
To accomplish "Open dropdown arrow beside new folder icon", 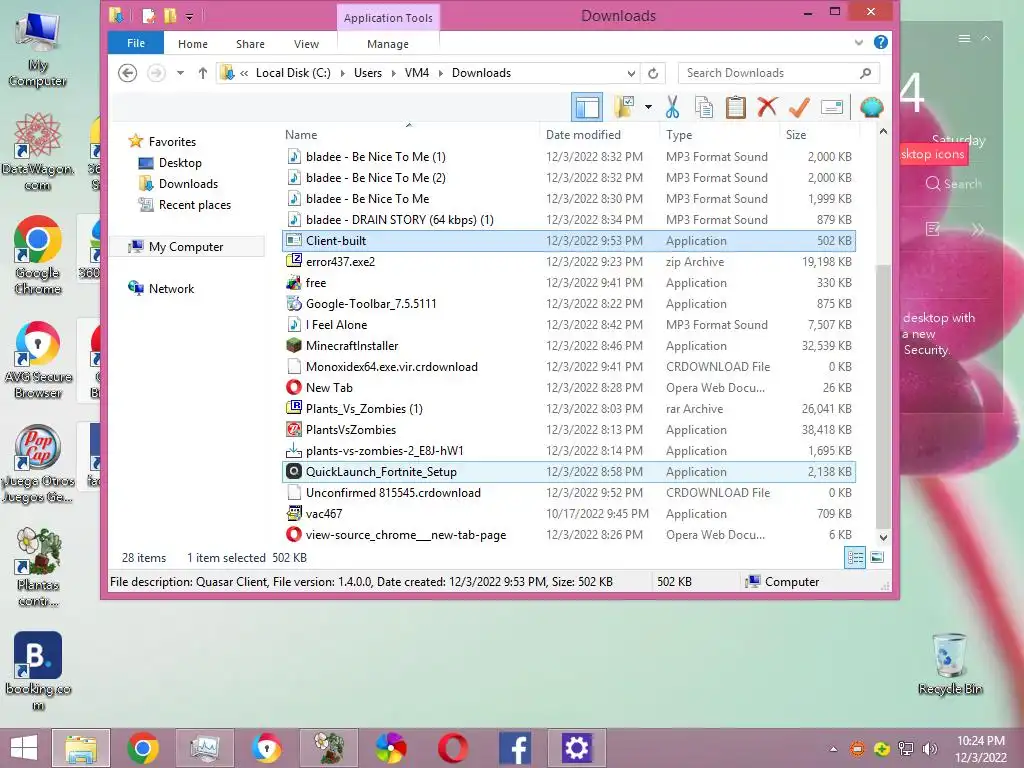I will click(x=648, y=107).
